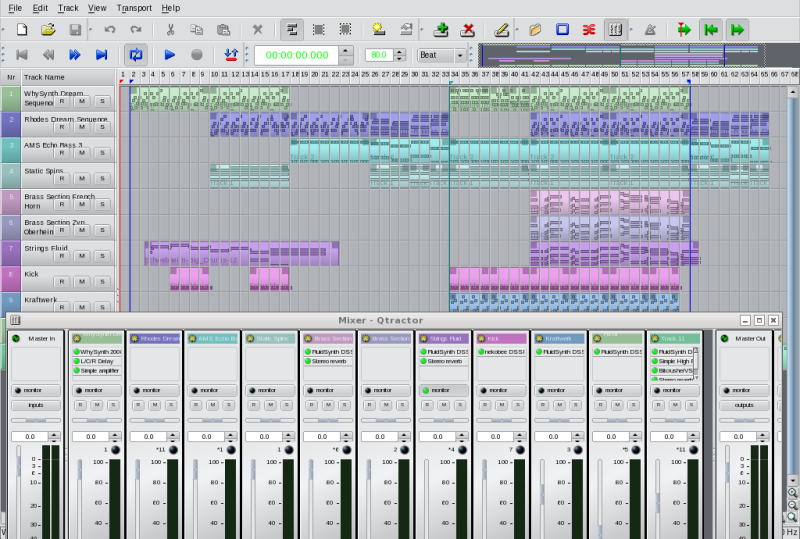Screen dimensions: 800x539
Task: Click the Cut scissors icon
Action: (x=171, y=29)
